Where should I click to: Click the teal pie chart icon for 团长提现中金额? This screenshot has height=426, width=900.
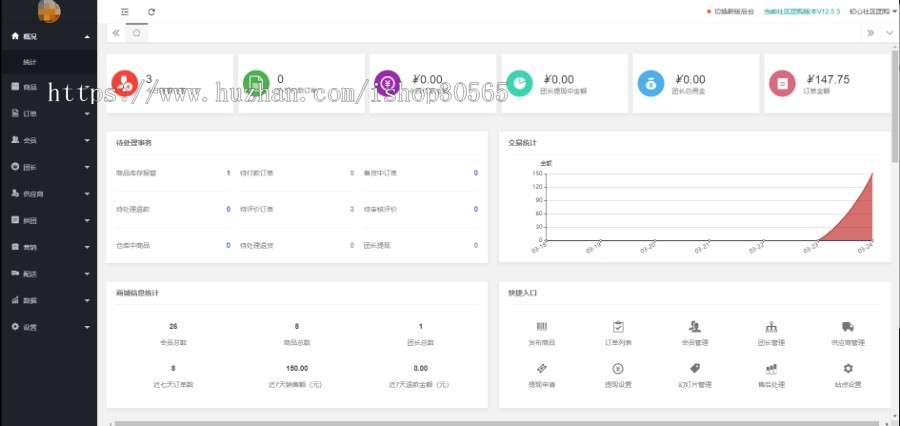519,83
